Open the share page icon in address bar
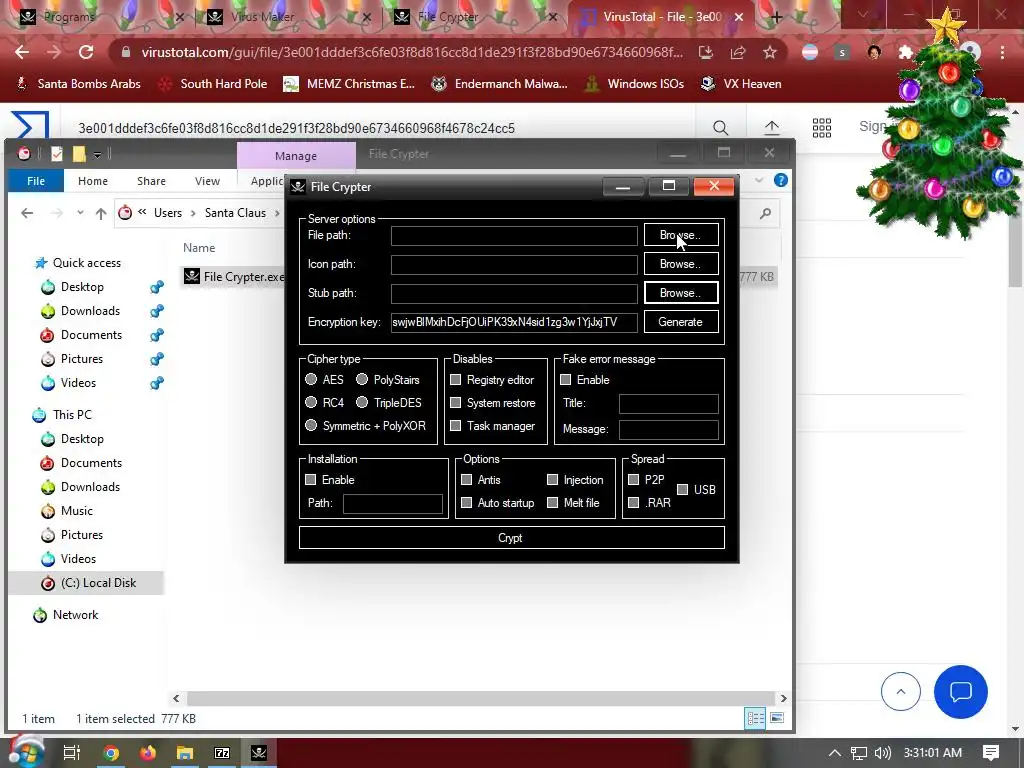This screenshot has height=768, width=1024. (738, 52)
